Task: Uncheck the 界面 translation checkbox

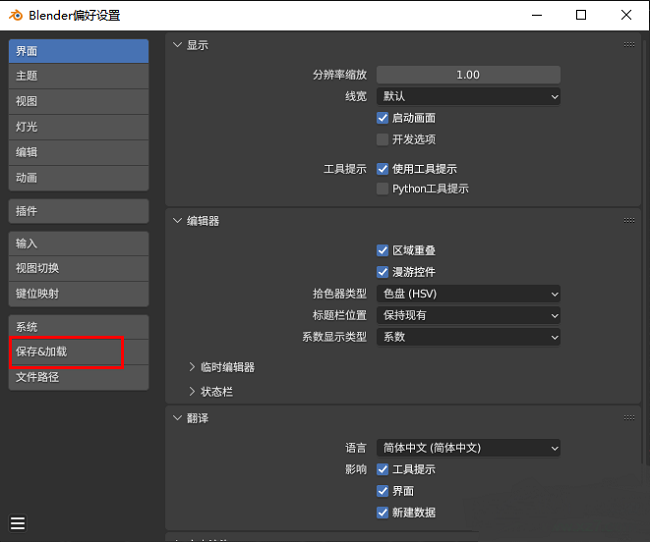Action: pyautogui.click(x=382, y=491)
